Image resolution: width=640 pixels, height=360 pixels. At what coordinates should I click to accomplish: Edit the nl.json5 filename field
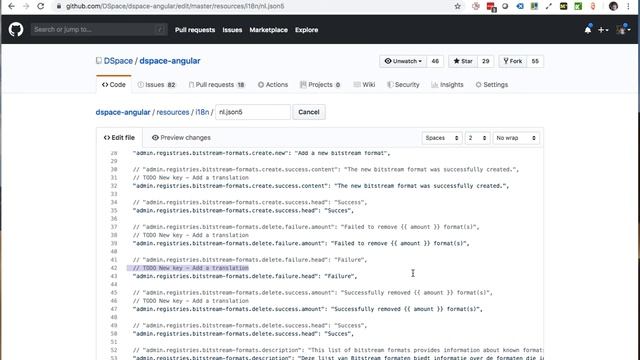click(x=253, y=112)
